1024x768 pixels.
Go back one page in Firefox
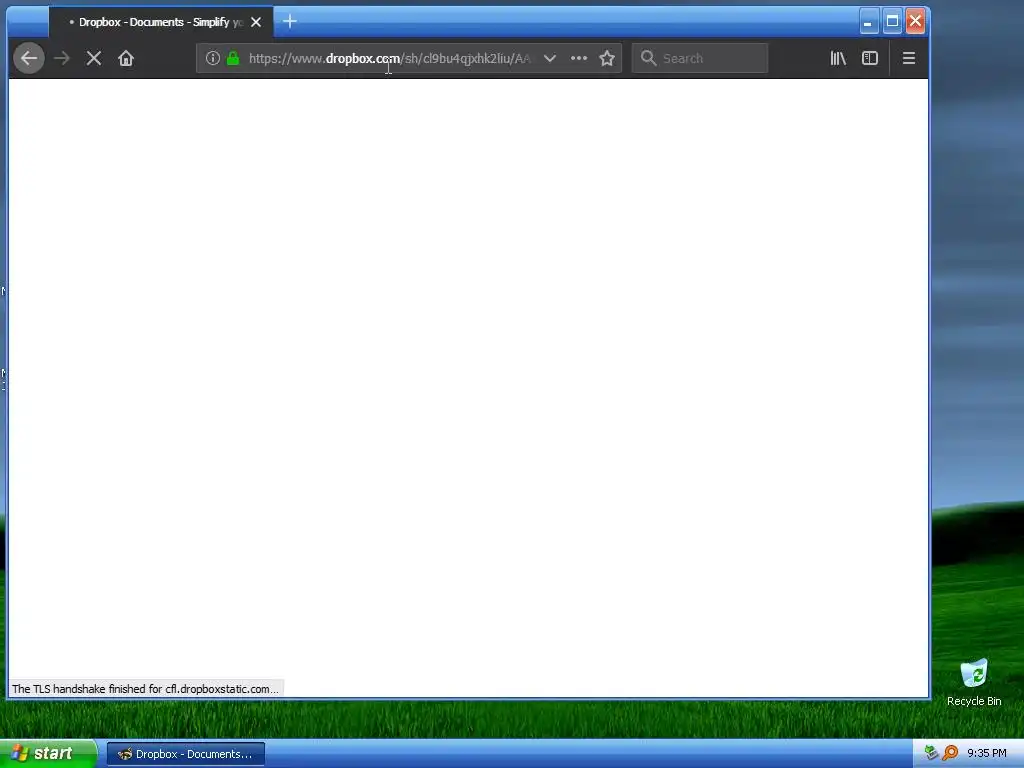click(29, 58)
